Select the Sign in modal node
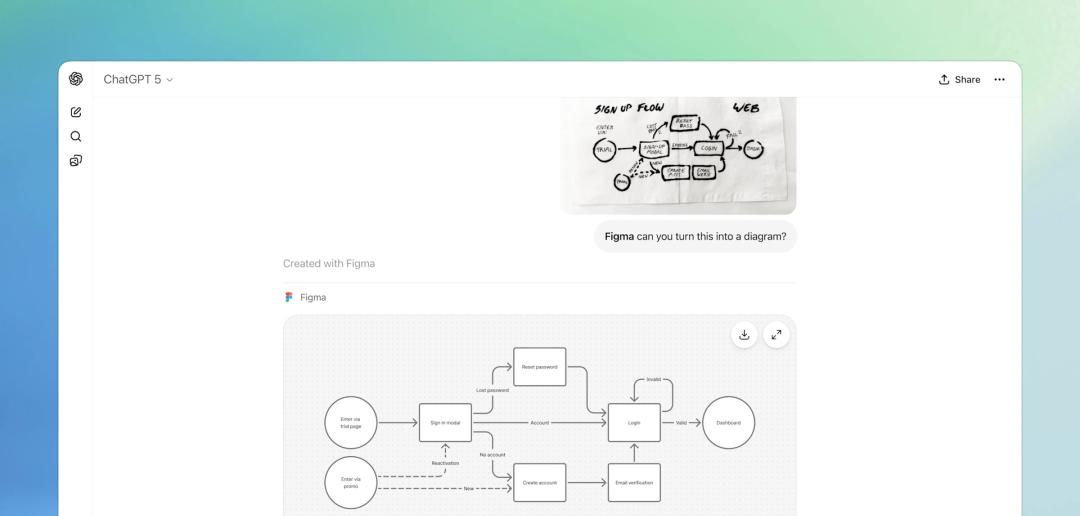Screen dimensions: 1080x516 [x=445, y=423]
